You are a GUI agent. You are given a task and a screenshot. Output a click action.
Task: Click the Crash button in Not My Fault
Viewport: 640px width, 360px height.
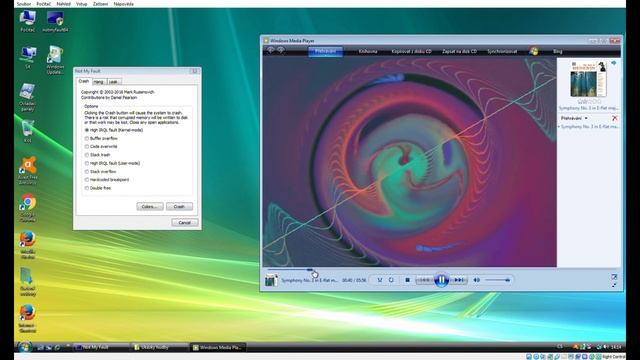(179, 207)
